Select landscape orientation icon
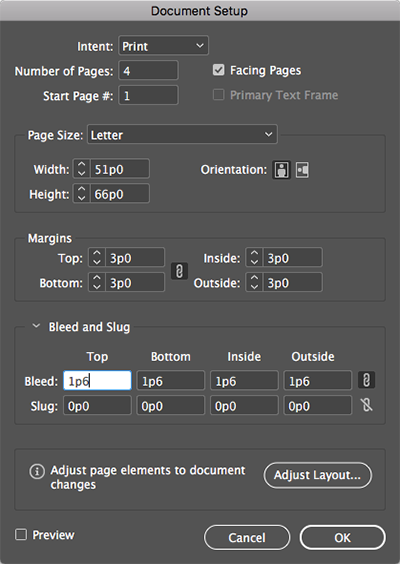The height and width of the screenshot is (564, 400). 302,169
